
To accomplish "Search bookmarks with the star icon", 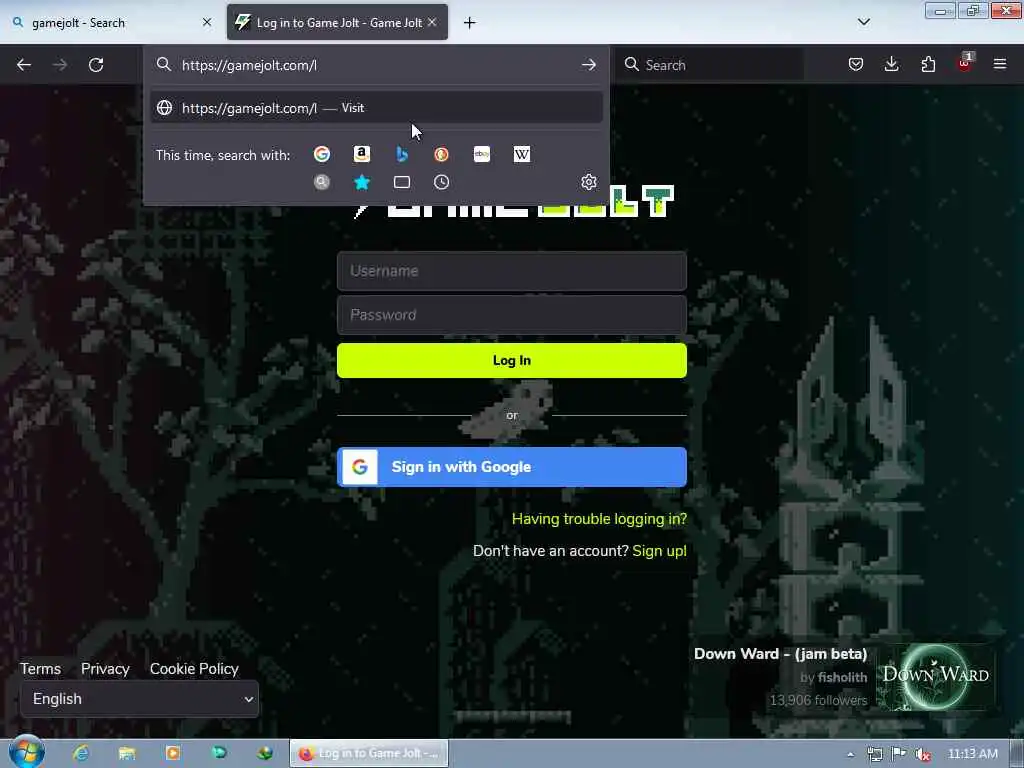I will pos(362,182).
